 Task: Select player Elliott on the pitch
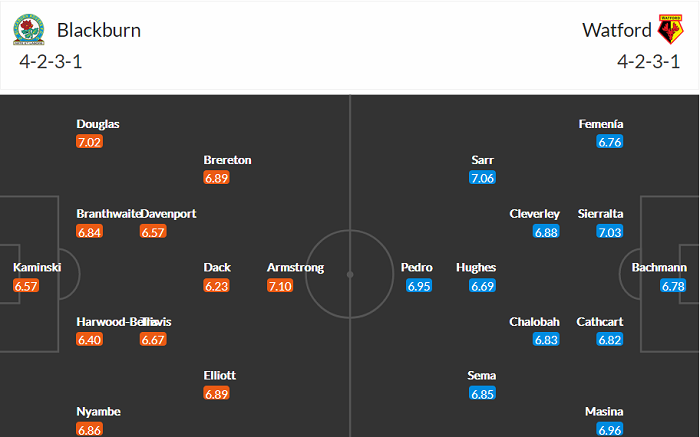(x=220, y=376)
